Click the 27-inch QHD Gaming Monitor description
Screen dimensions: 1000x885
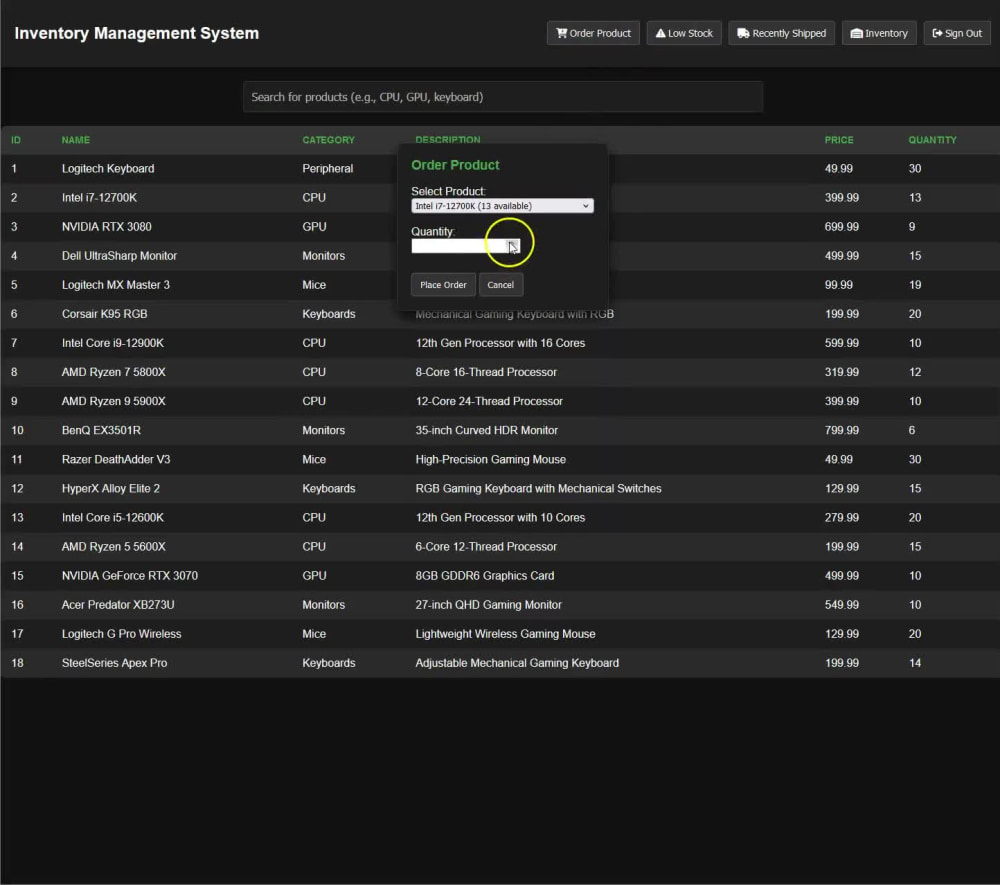(489, 604)
